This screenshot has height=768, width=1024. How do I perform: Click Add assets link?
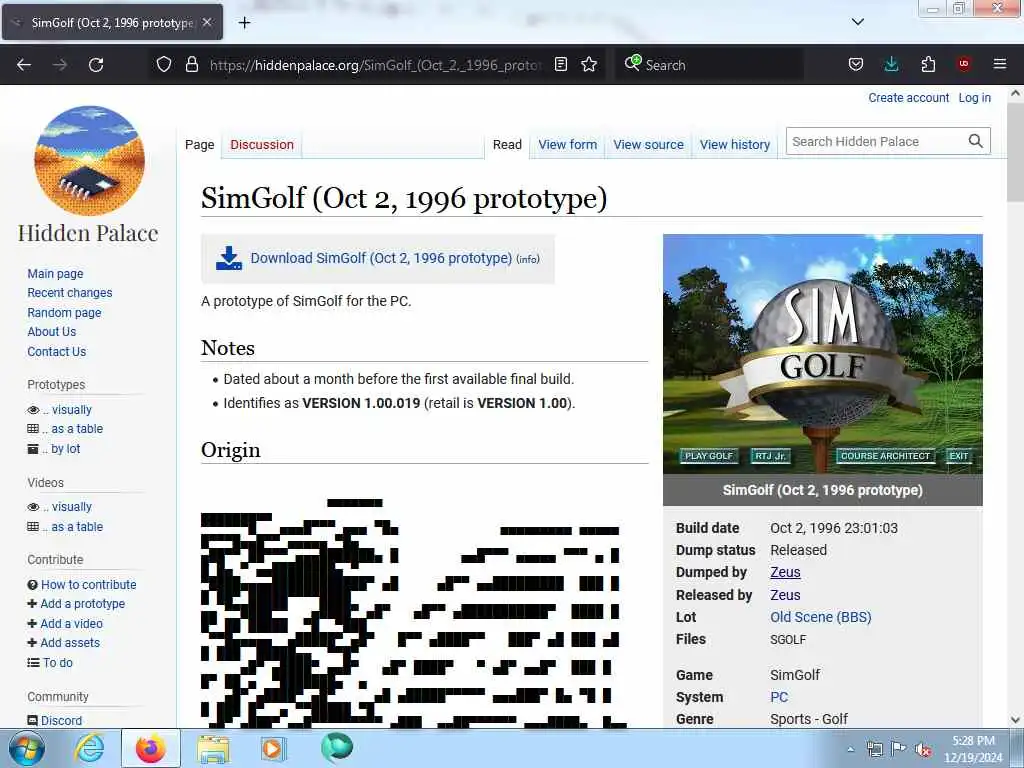pyautogui.click(x=70, y=643)
